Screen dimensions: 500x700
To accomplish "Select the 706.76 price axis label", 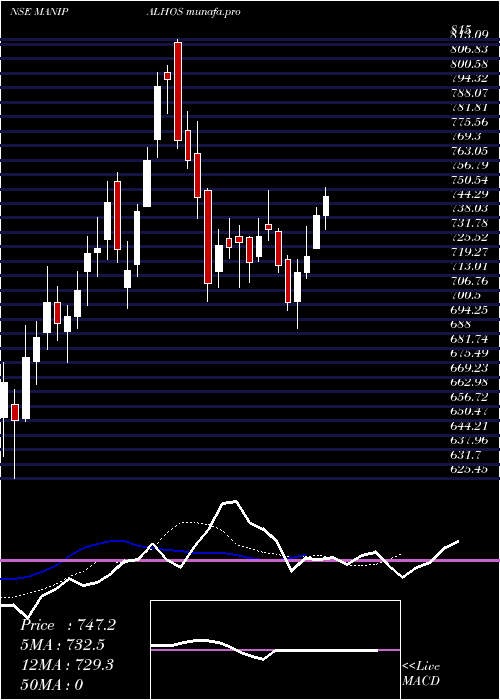I will (469, 281).
